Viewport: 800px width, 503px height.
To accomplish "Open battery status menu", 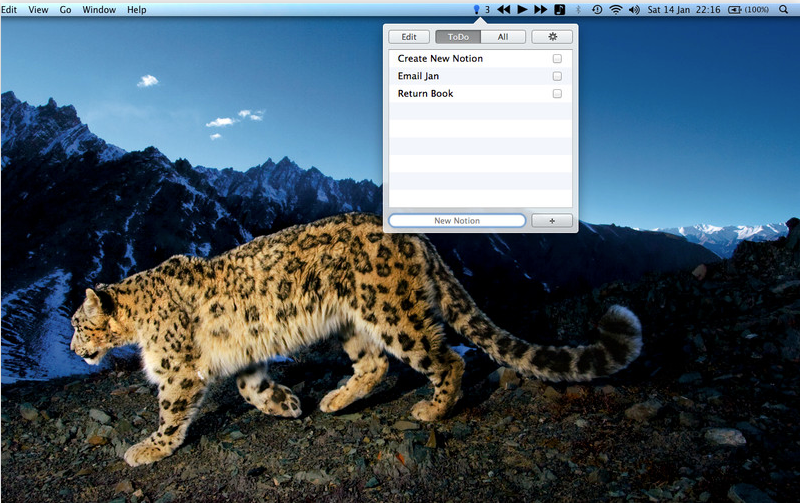I will (748, 9).
